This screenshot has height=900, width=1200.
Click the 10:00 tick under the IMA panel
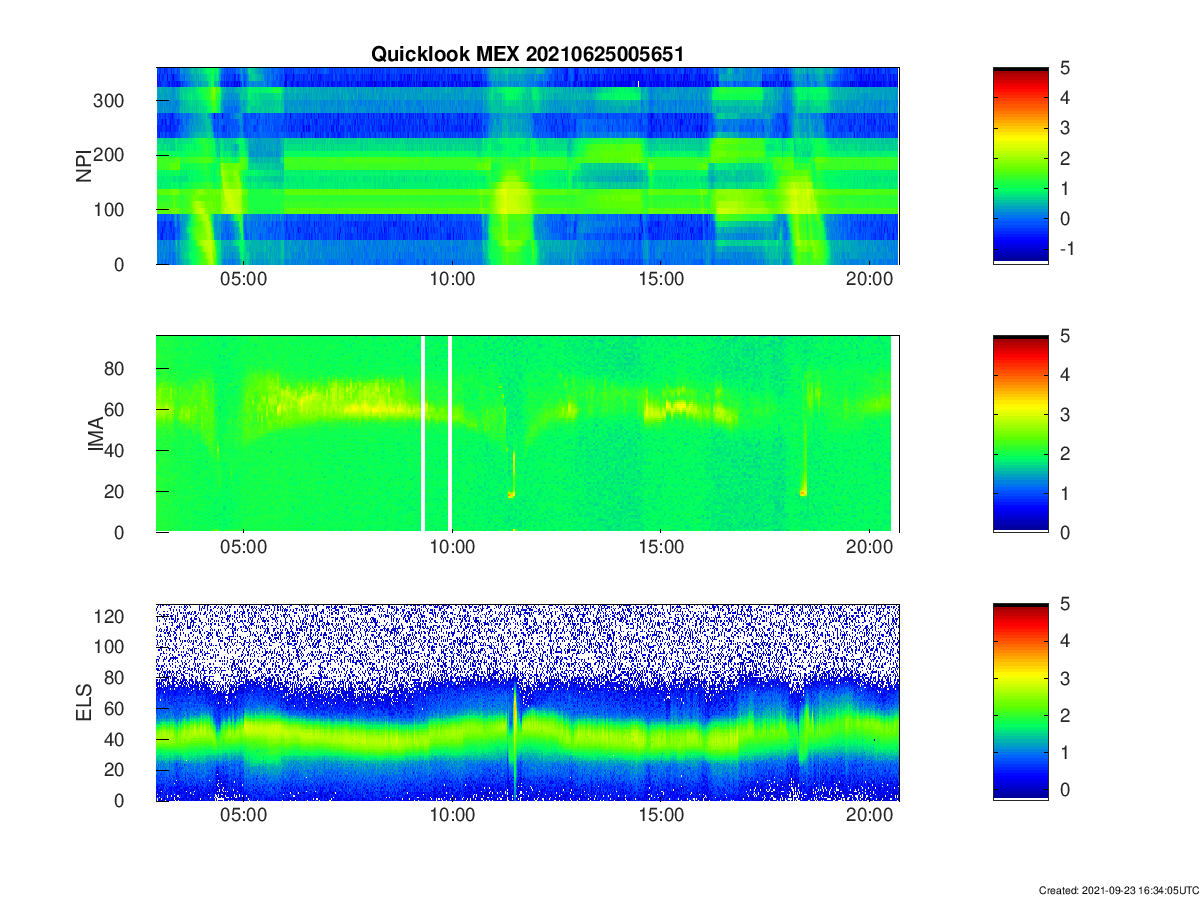[x=452, y=548]
